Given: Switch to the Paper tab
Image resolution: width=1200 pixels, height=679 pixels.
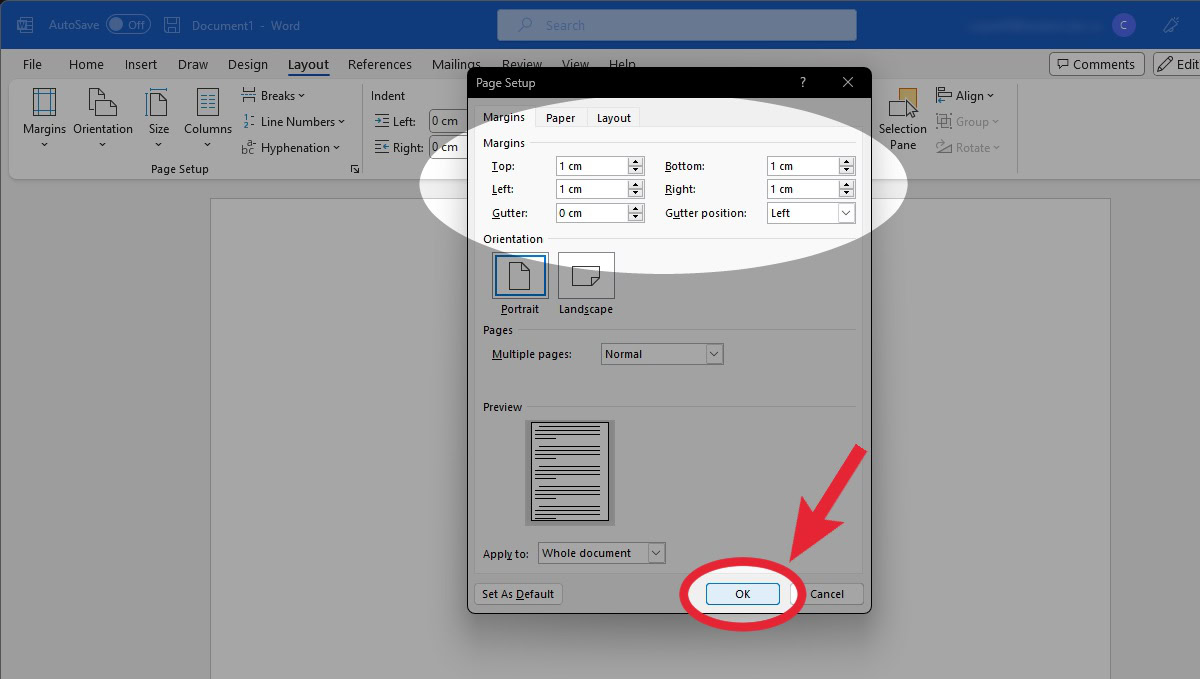Looking at the screenshot, I should tap(560, 118).
